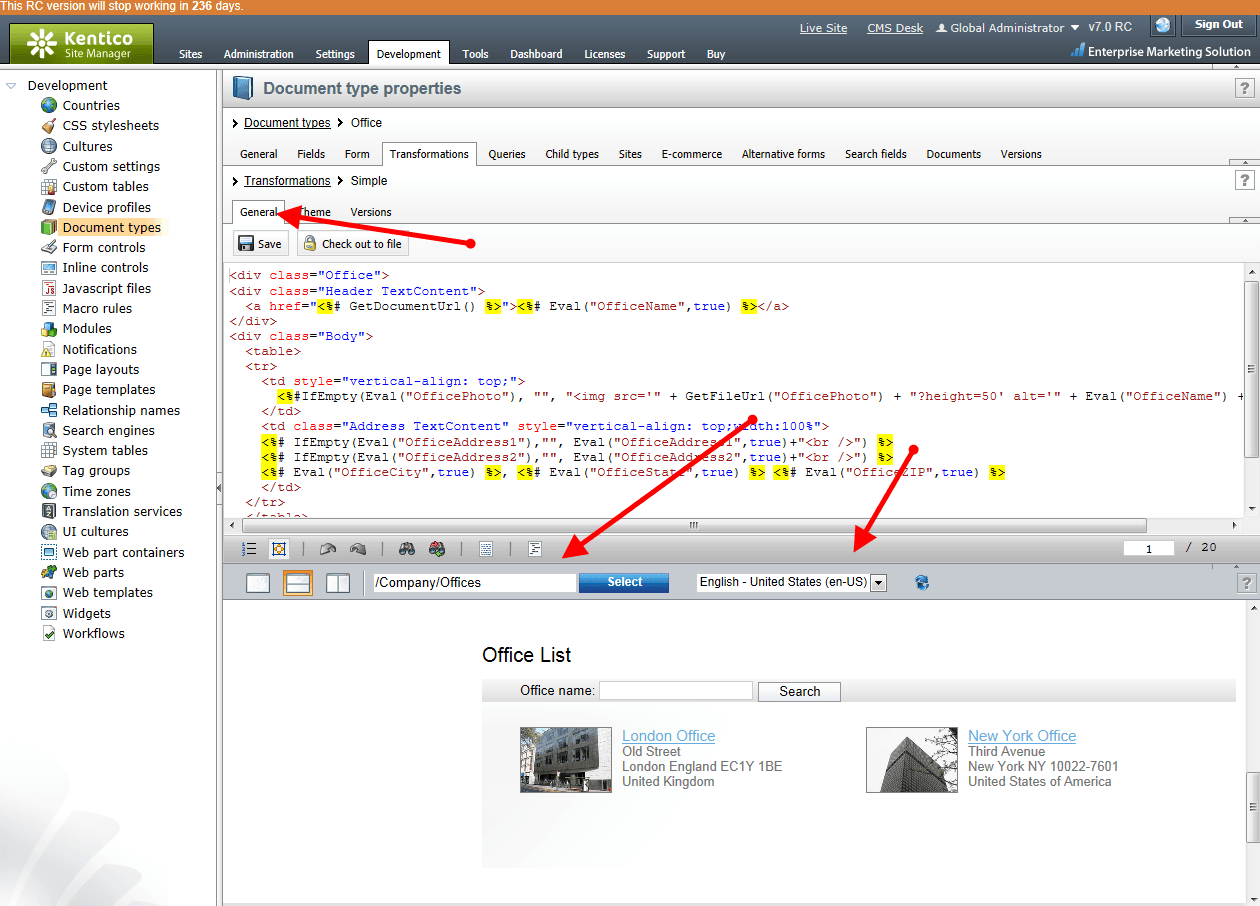The height and width of the screenshot is (906, 1260).
Task: Switch to the Theme sub-tab of the transformation
Action: [316, 212]
